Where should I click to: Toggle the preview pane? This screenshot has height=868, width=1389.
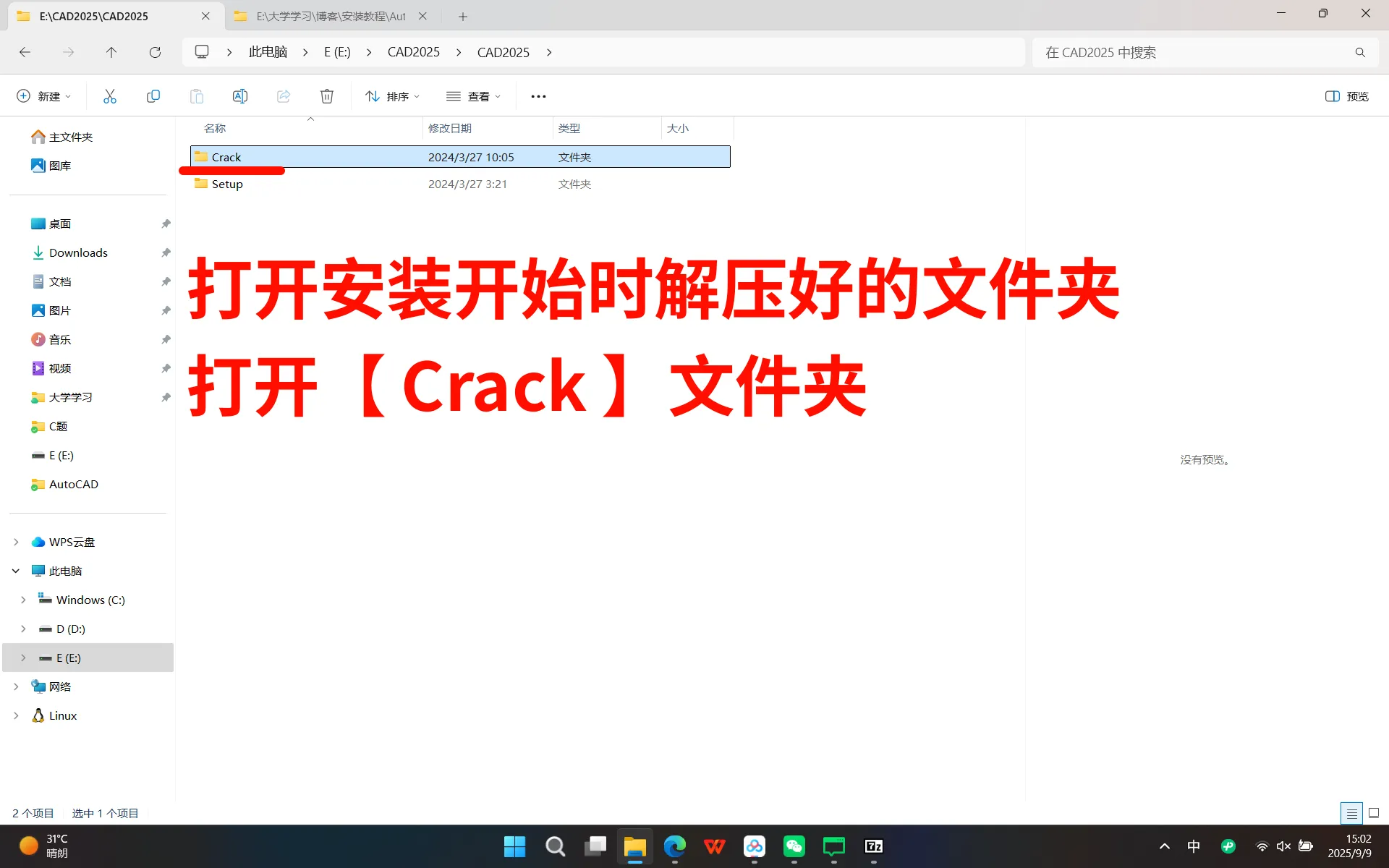click(x=1346, y=95)
